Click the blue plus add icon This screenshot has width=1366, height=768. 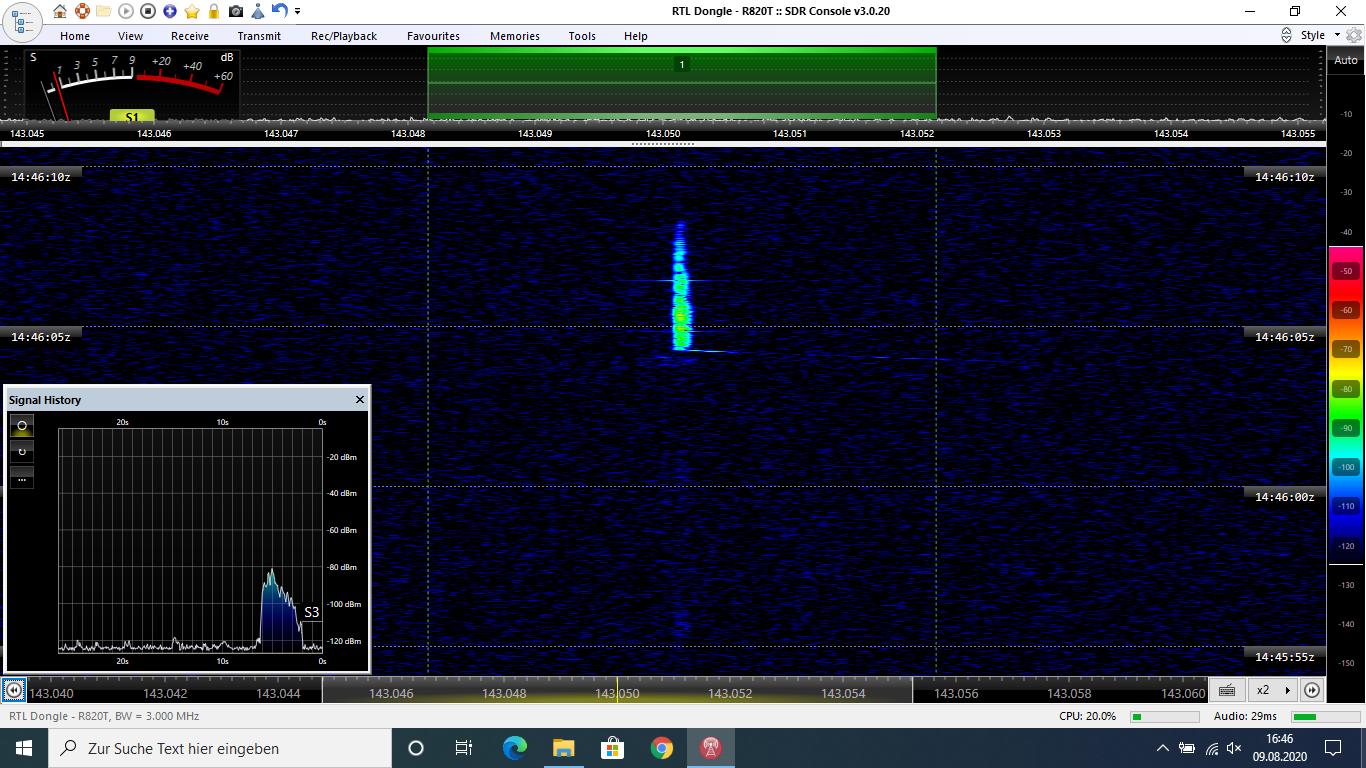pyautogui.click(x=170, y=11)
